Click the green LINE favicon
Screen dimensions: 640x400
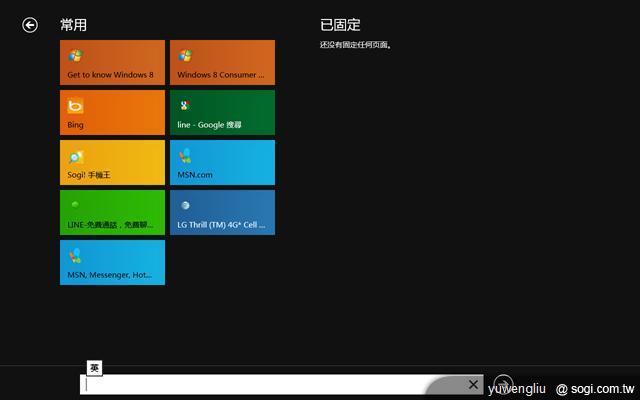(75, 205)
